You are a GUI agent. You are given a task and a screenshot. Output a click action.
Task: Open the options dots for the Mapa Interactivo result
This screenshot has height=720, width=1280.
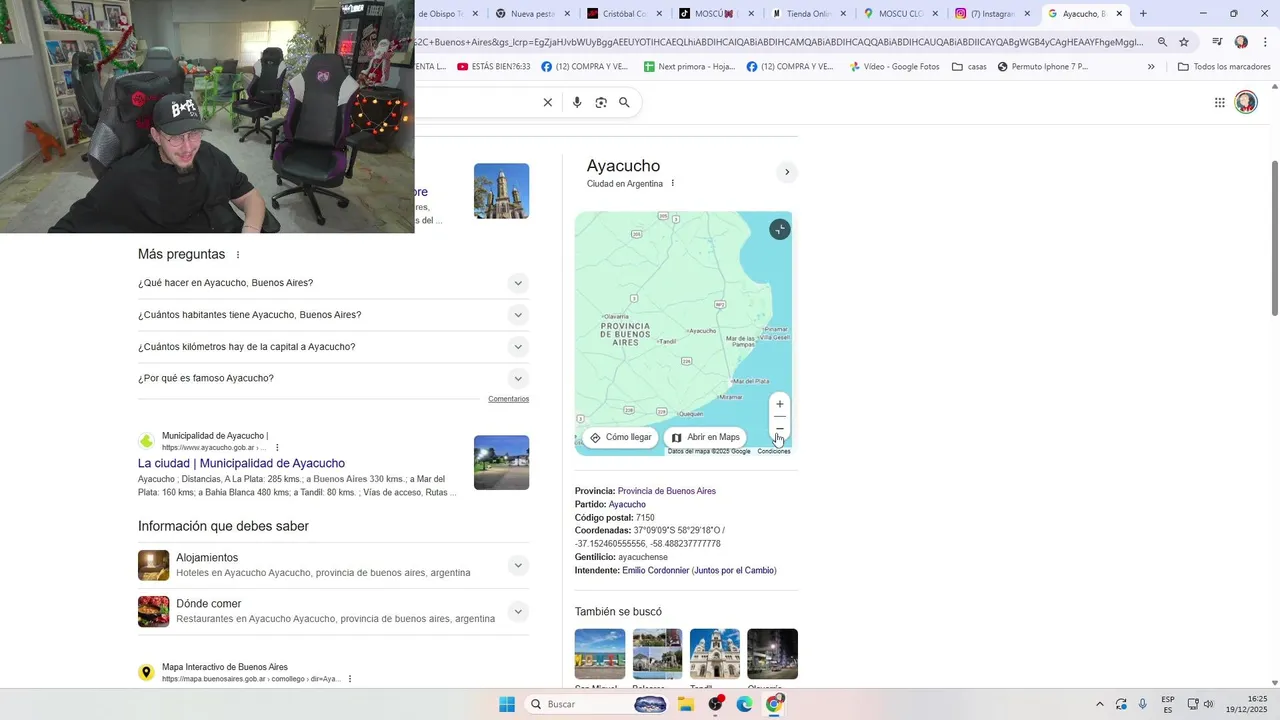[x=349, y=679]
